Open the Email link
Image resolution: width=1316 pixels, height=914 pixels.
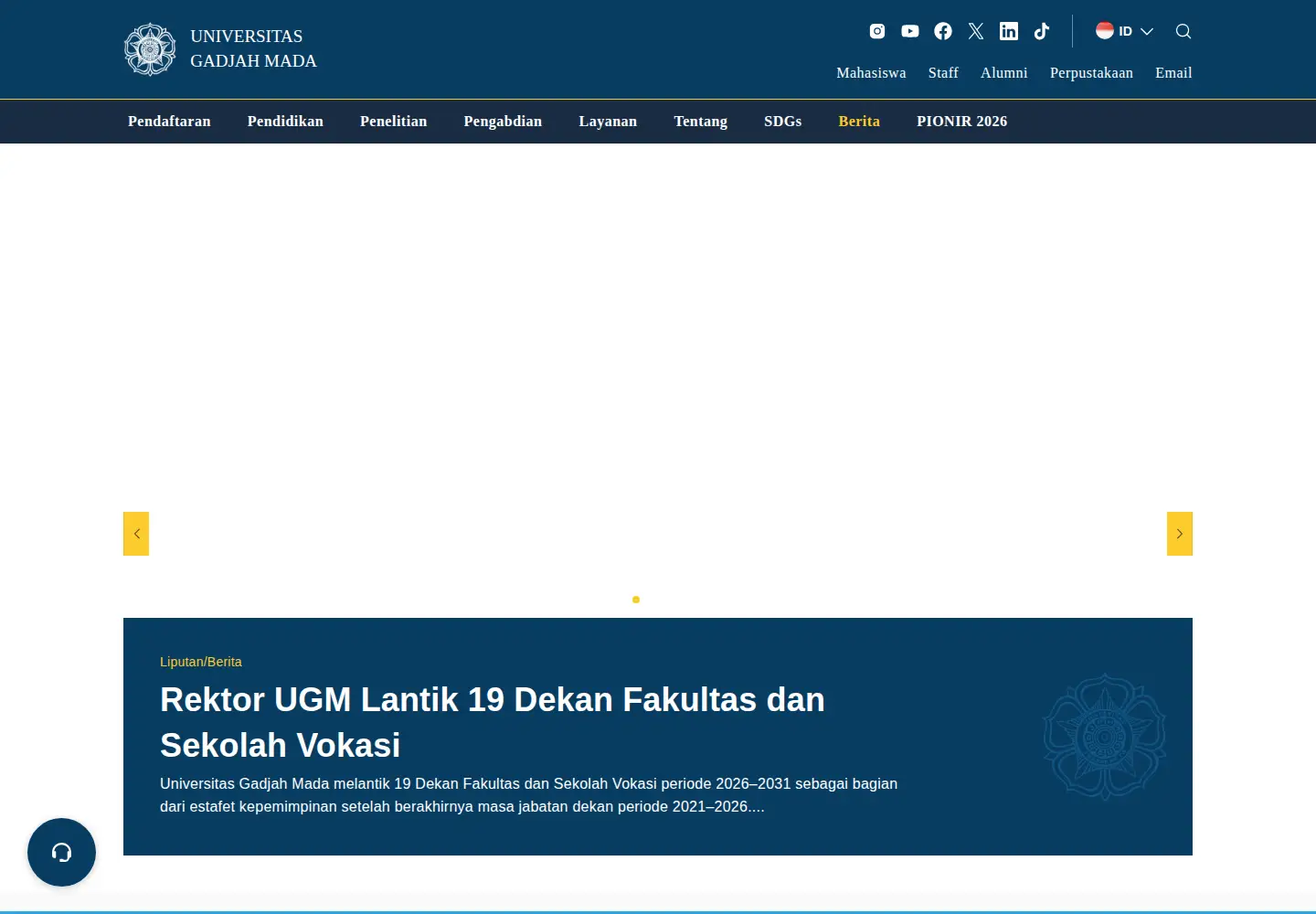[1173, 73]
